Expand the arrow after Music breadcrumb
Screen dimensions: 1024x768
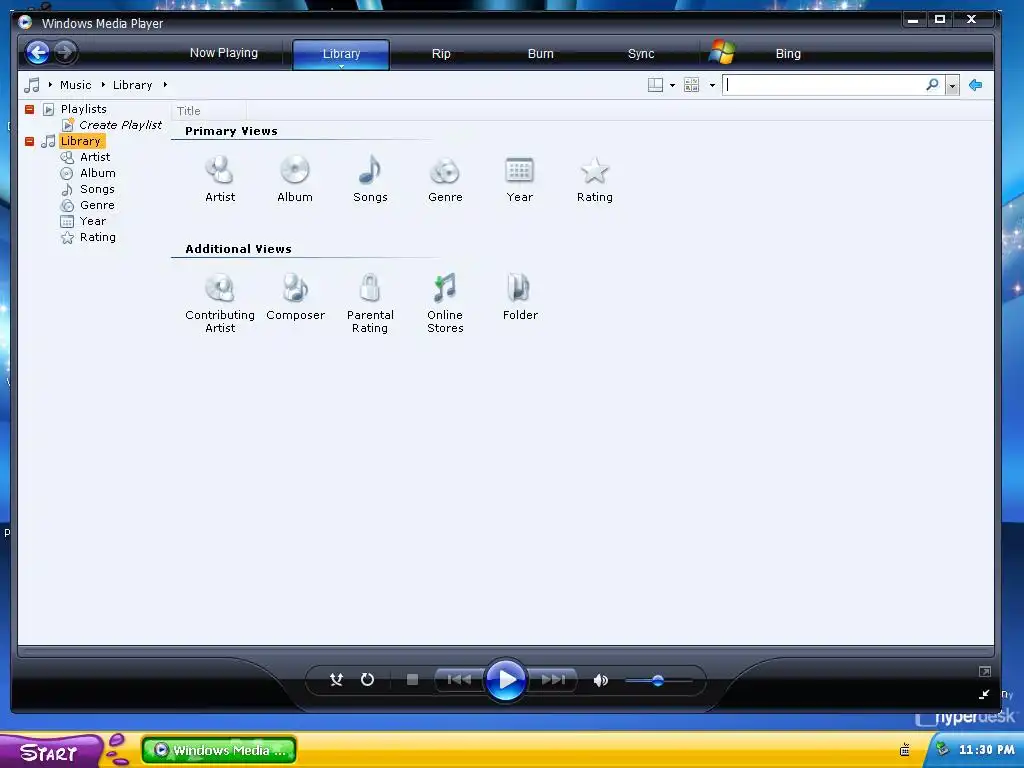[x=103, y=85]
